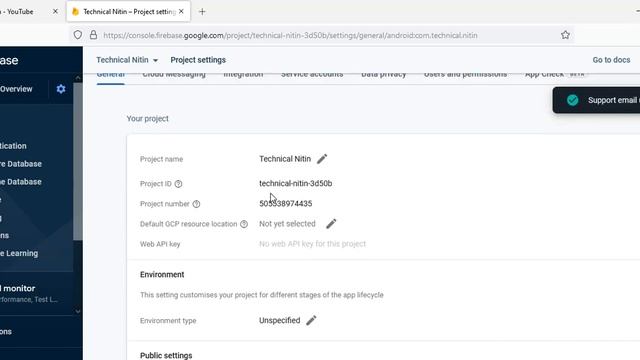Close the Technical Nitin project settings tab
This screenshot has width=640, height=360.
pos(181,11)
